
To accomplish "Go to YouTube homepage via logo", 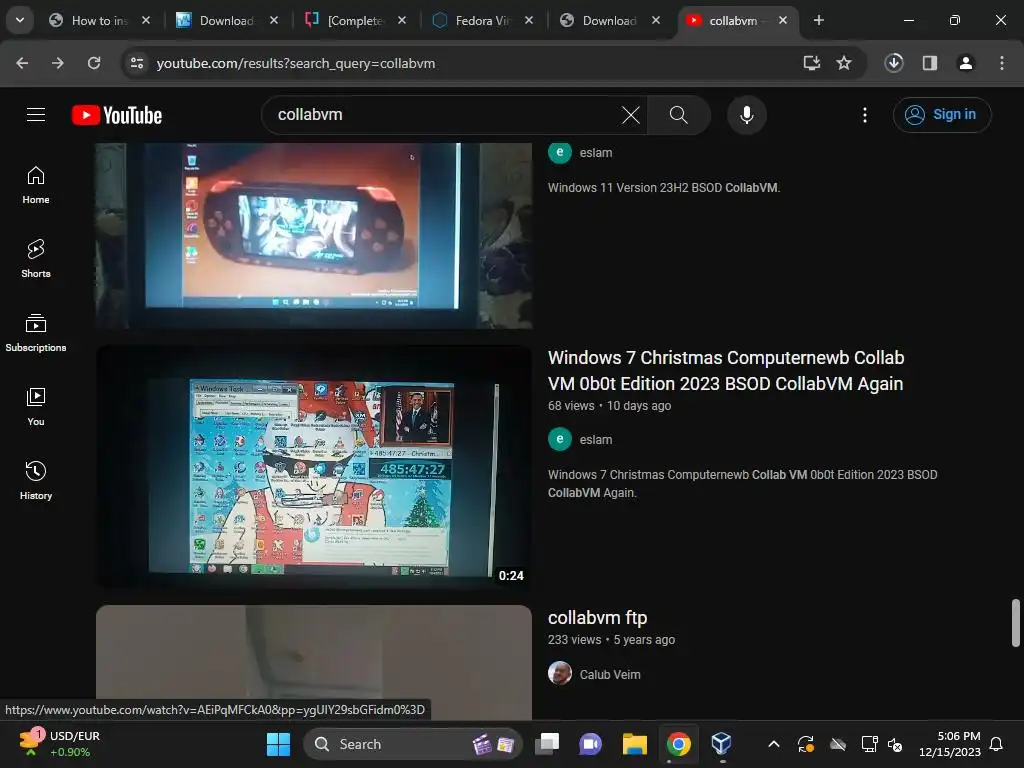I will [x=117, y=115].
